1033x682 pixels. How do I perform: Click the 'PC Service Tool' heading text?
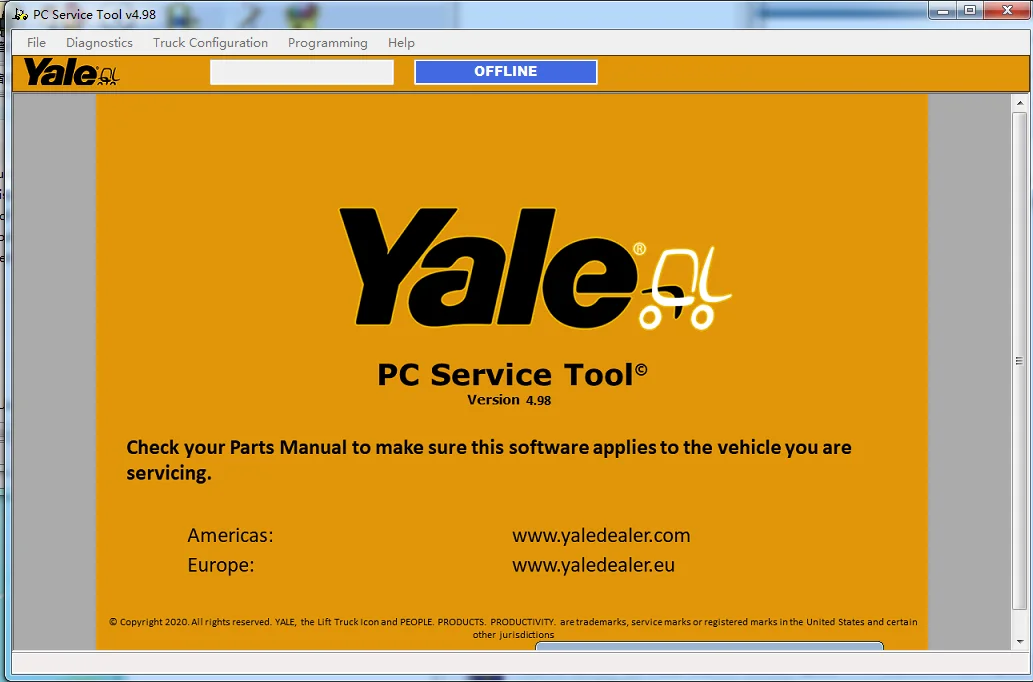pos(512,374)
